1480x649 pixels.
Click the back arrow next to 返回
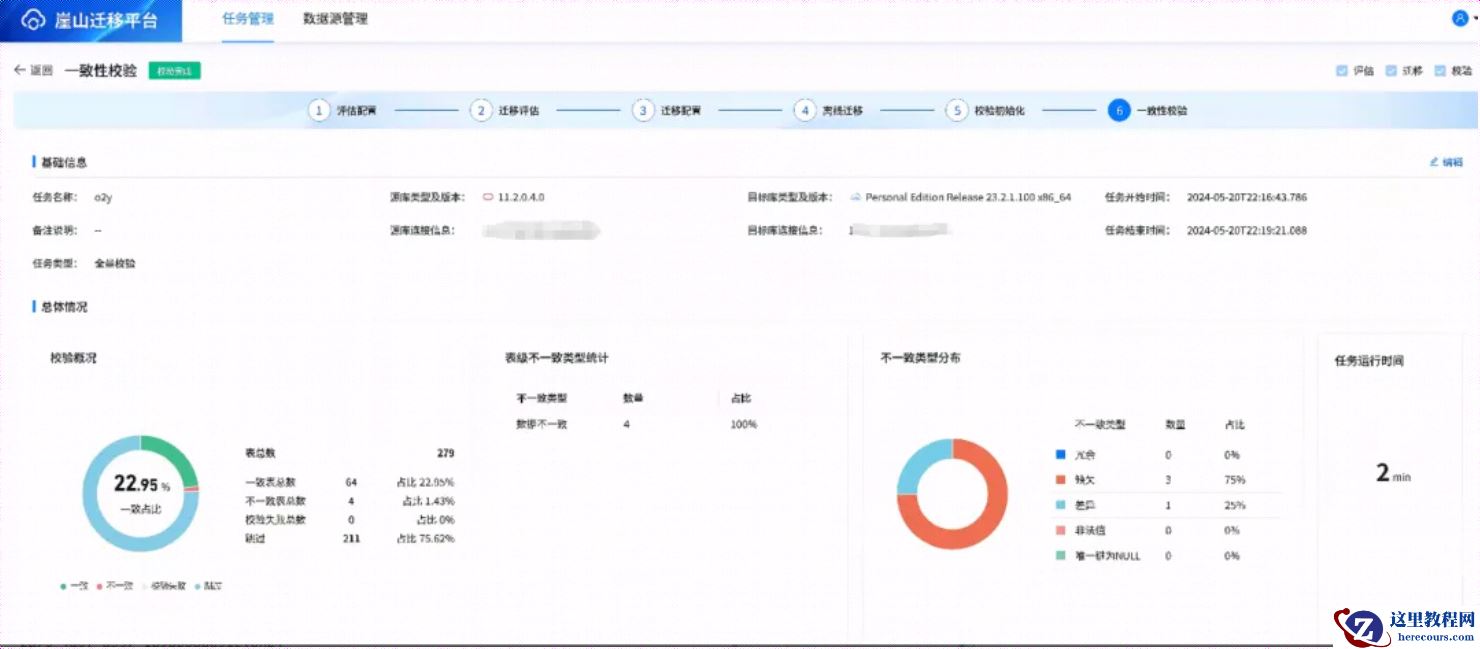coord(19,70)
